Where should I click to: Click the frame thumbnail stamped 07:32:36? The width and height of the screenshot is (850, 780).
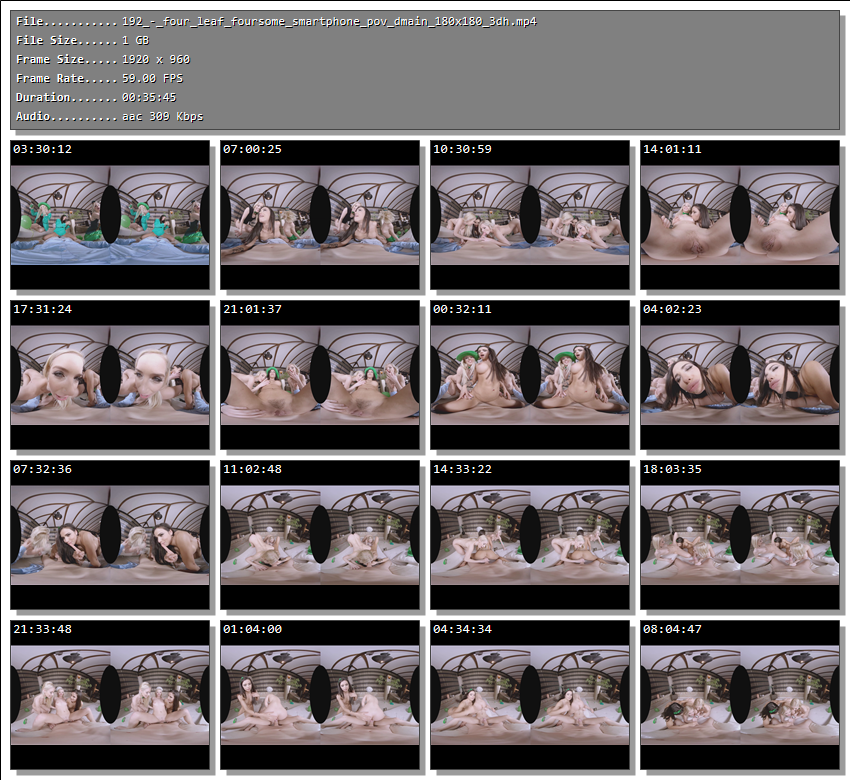[x=110, y=535]
